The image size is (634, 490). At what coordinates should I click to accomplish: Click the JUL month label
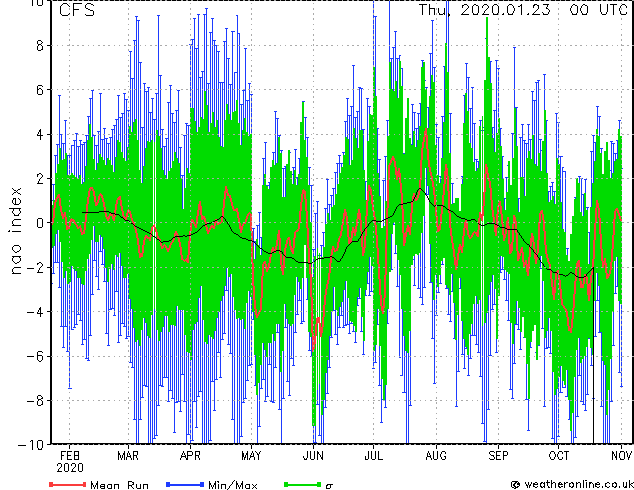373,456
